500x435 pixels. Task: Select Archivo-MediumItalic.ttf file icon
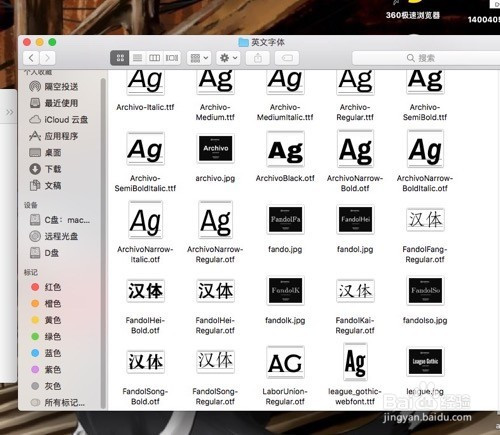(285, 82)
